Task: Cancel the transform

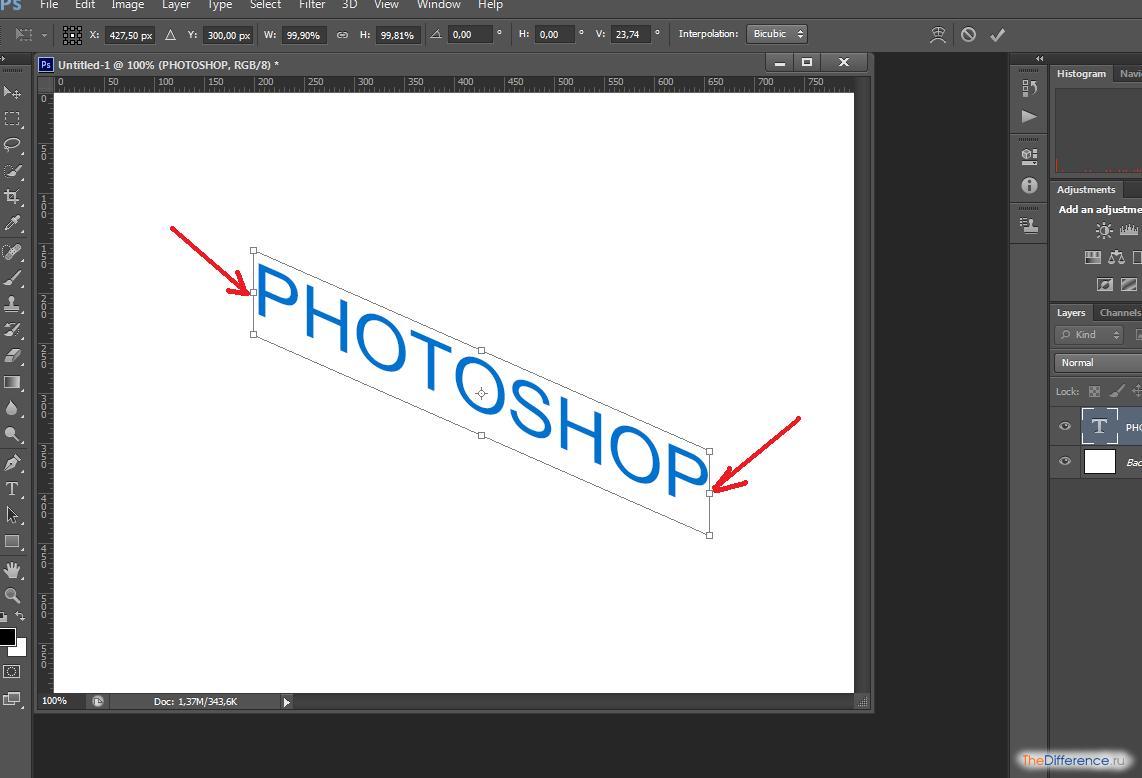Action: 968,35
